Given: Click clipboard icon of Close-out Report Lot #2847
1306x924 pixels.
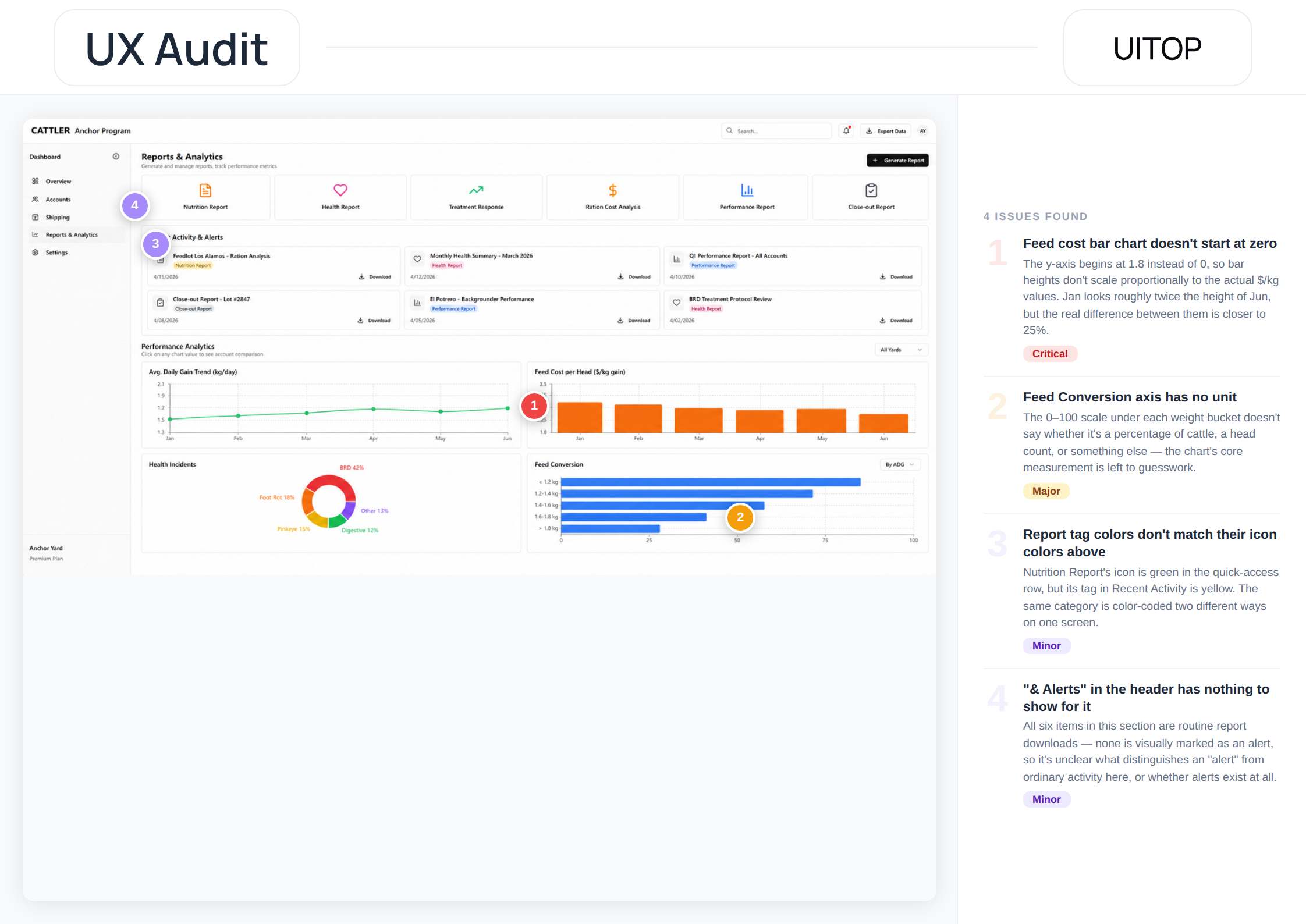Looking at the screenshot, I should [160, 303].
